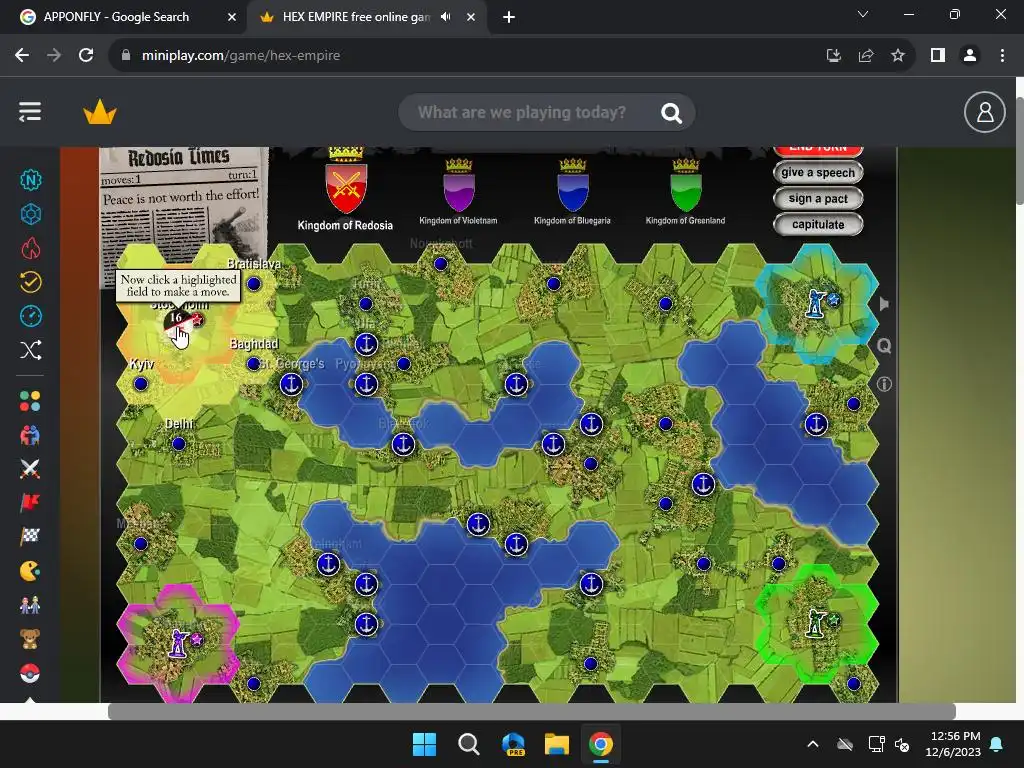This screenshot has width=1024, height=768.
Task: Click the Bratislava town dot
Action: (254, 283)
